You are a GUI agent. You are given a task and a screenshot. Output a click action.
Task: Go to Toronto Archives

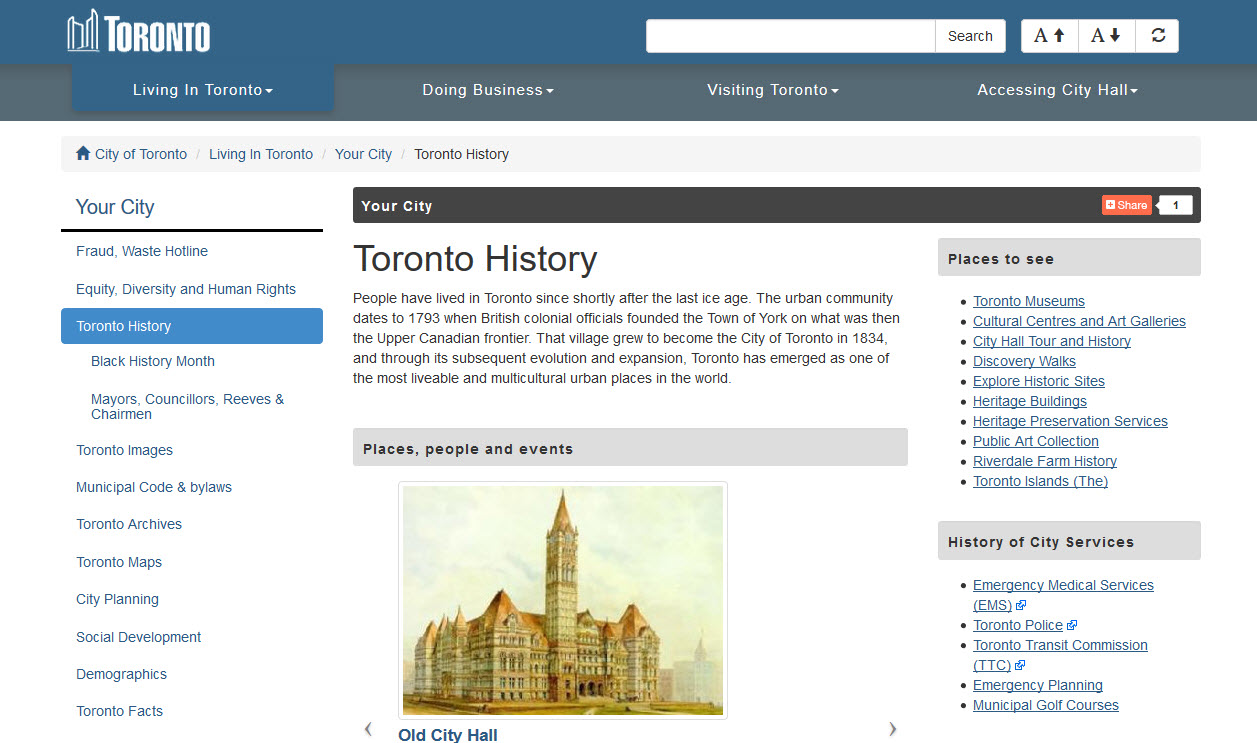tap(129, 524)
